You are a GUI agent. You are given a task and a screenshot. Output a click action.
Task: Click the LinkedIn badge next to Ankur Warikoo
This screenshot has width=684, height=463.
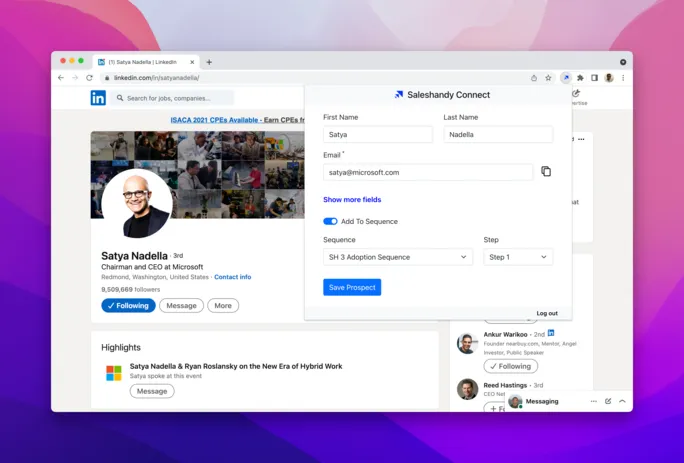551,333
